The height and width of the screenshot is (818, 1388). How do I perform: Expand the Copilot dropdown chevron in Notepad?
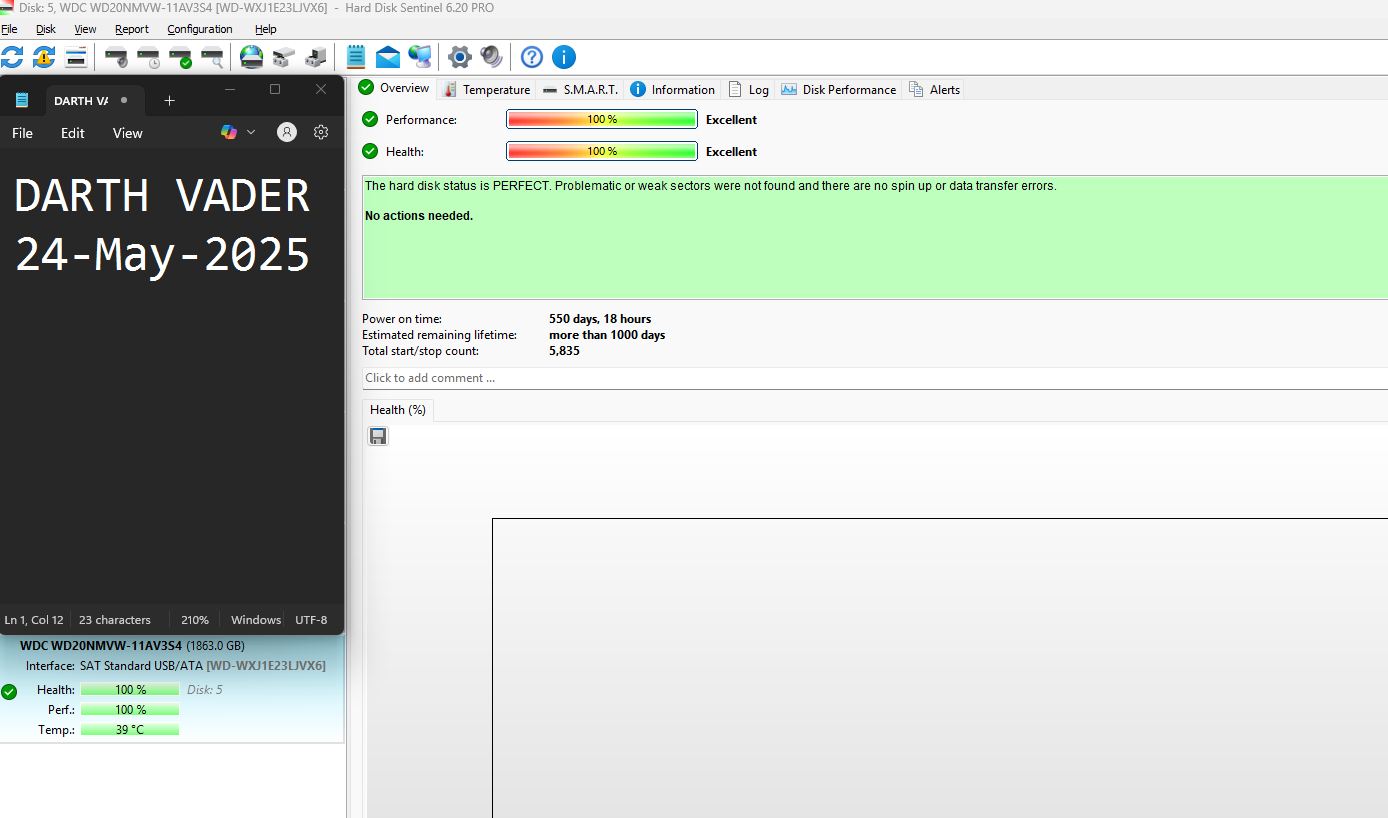pos(251,132)
